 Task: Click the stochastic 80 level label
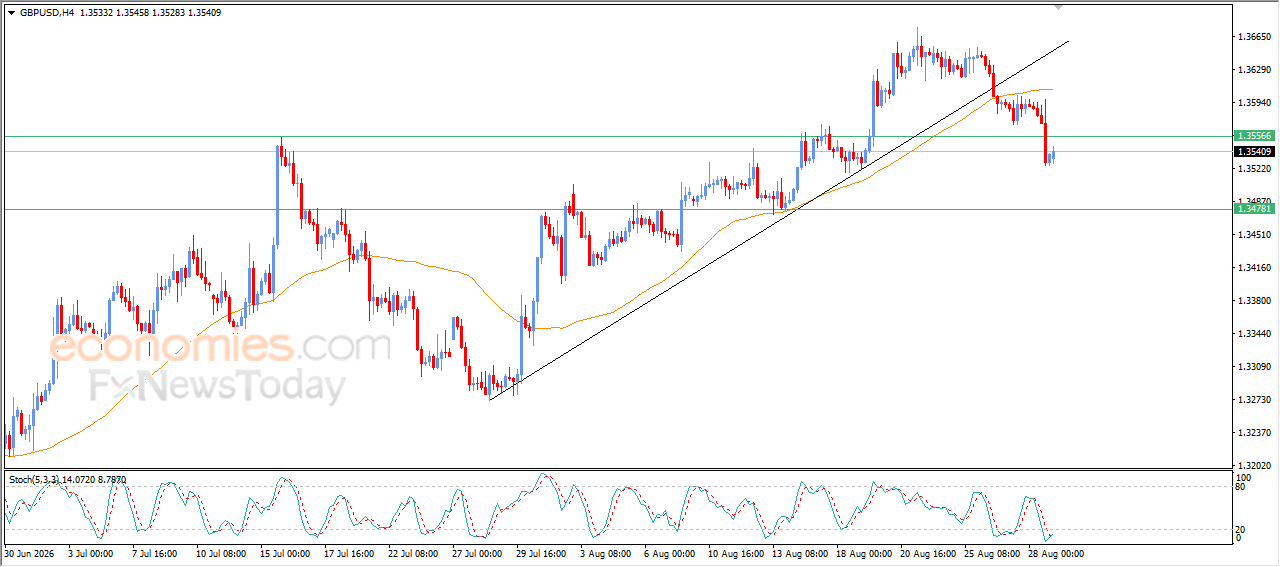point(1242,487)
